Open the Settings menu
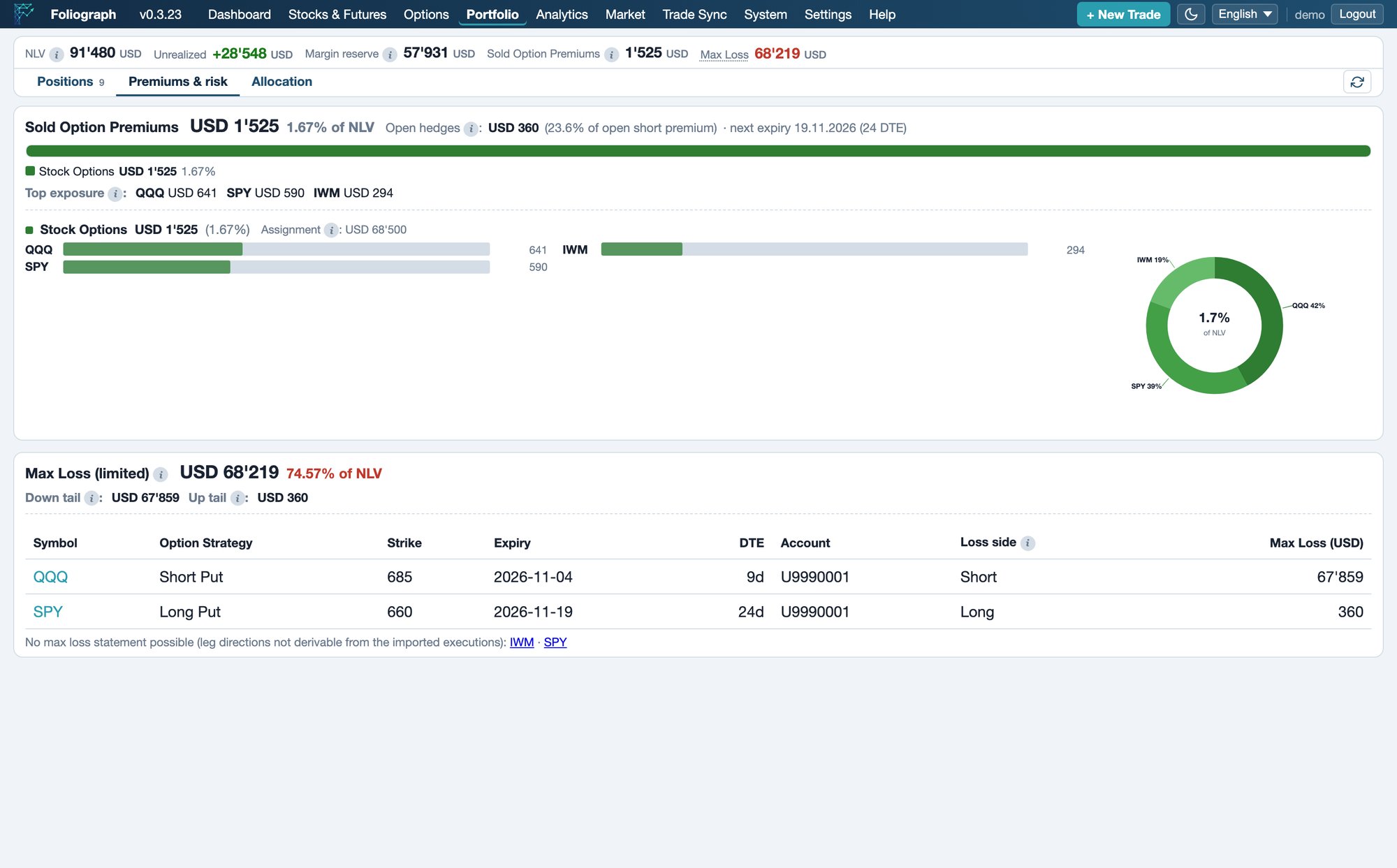The height and width of the screenshot is (868, 1397). tap(828, 14)
